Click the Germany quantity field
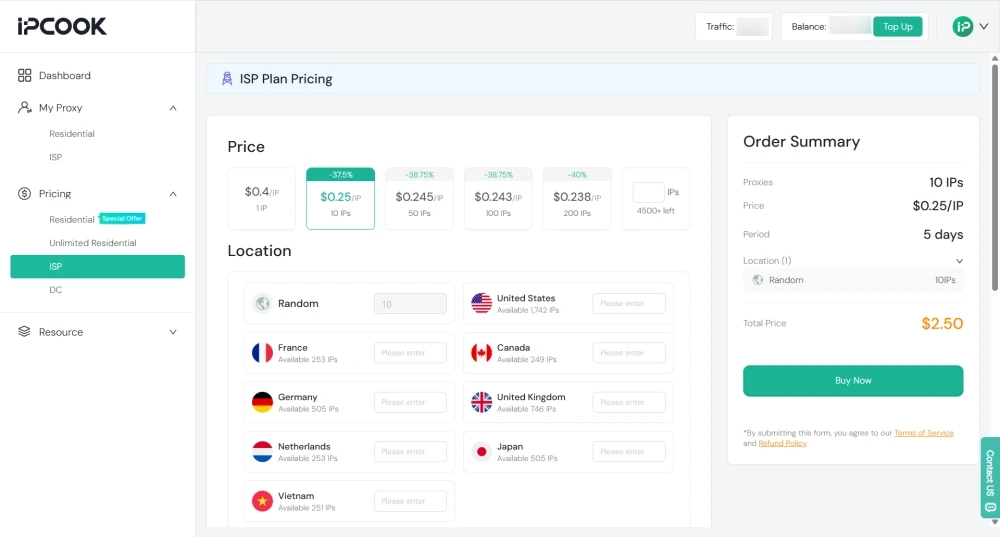This screenshot has height=537, width=1000. pos(410,402)
